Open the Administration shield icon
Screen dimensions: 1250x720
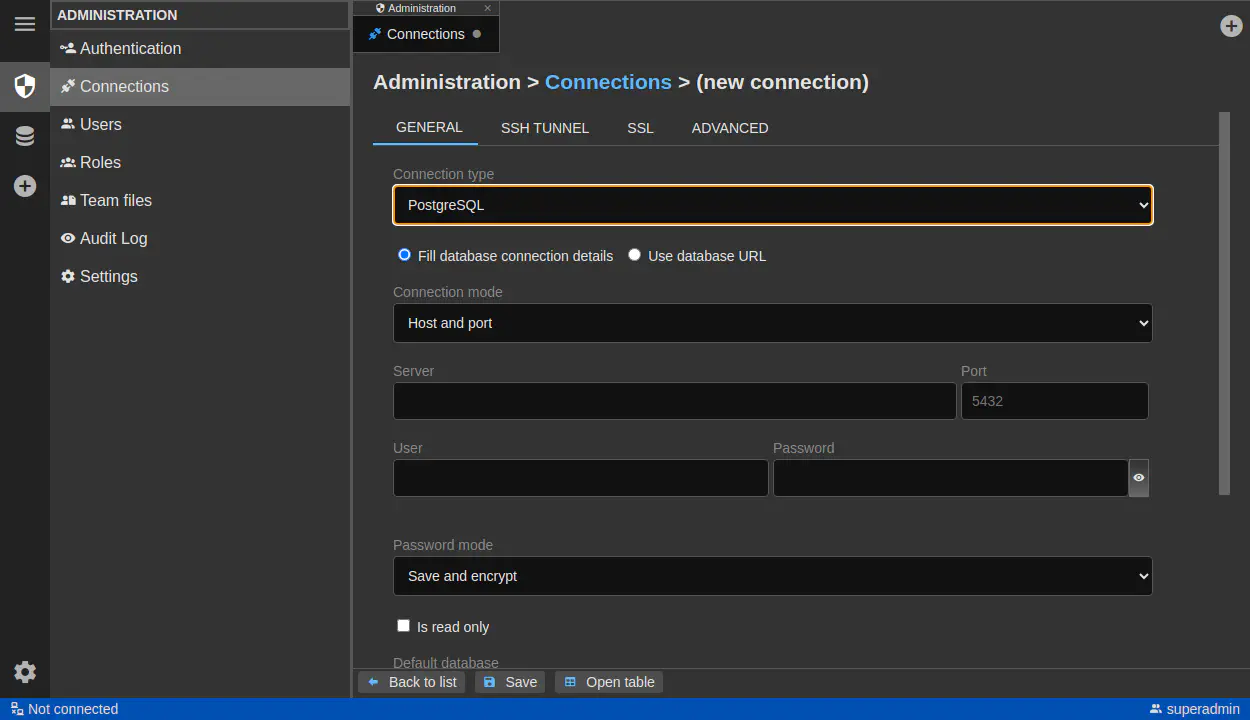tap(25, 86)
